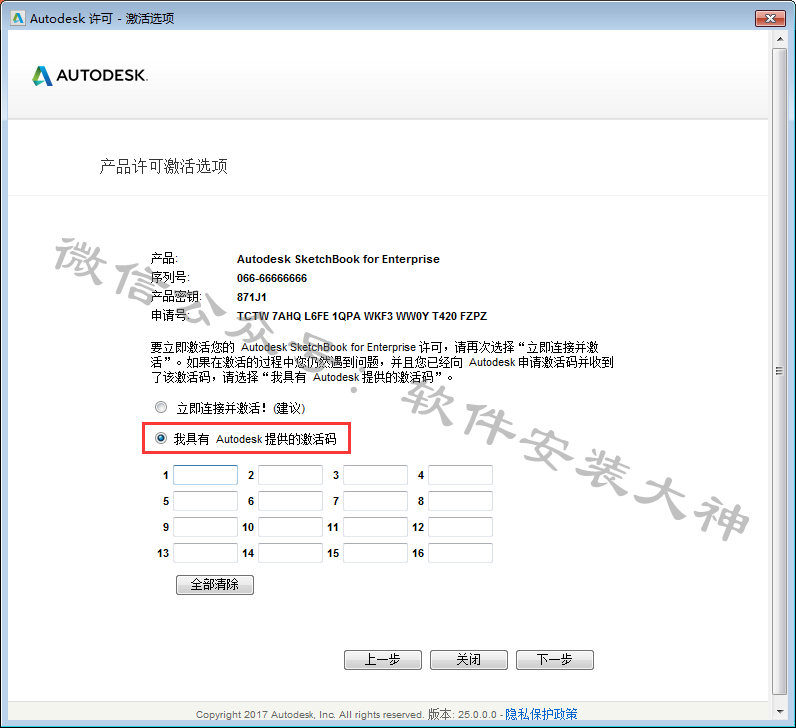Image resolution: width=796 pixels, height=728 pixels.
Task: Click the scrollbar up arrow
Action: tap(780, 39)
